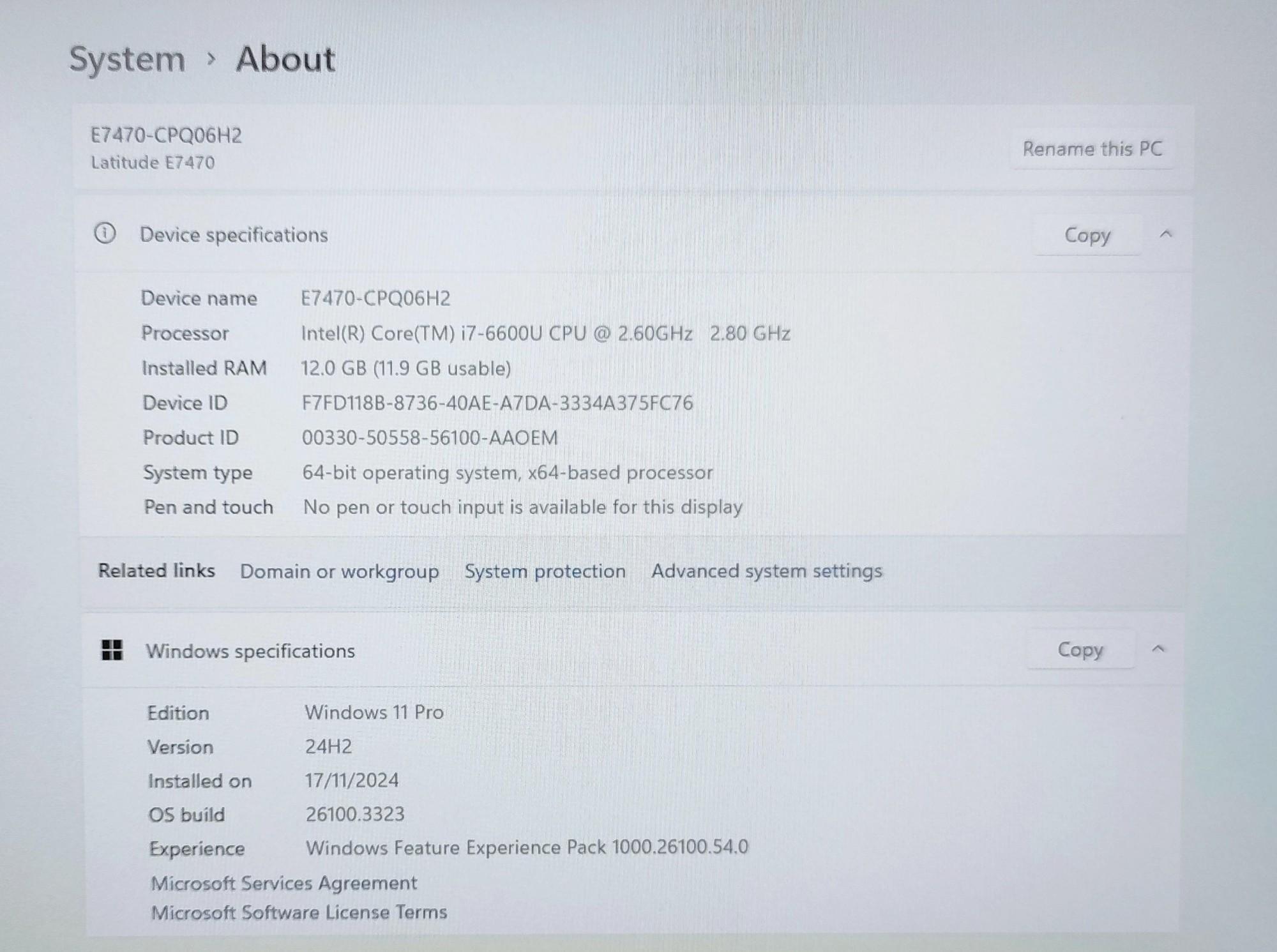Viewport: 1277px width, 952px height.
Task: Copy the Windows specifications
Action: (1080, 649)
